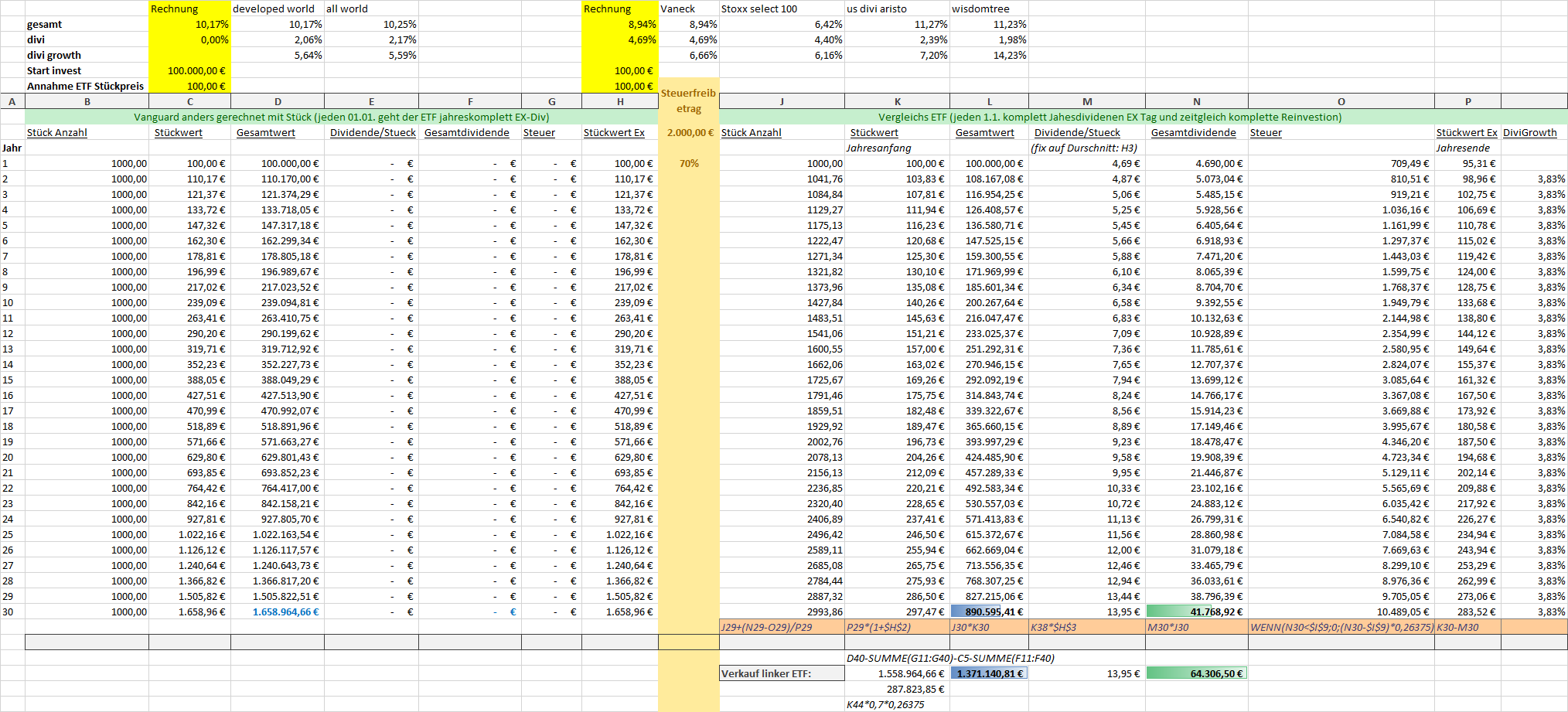1568x712 pixels.
Task: Select the 'Vergleichs ETF' green header row
Action: click(1110, 117)
